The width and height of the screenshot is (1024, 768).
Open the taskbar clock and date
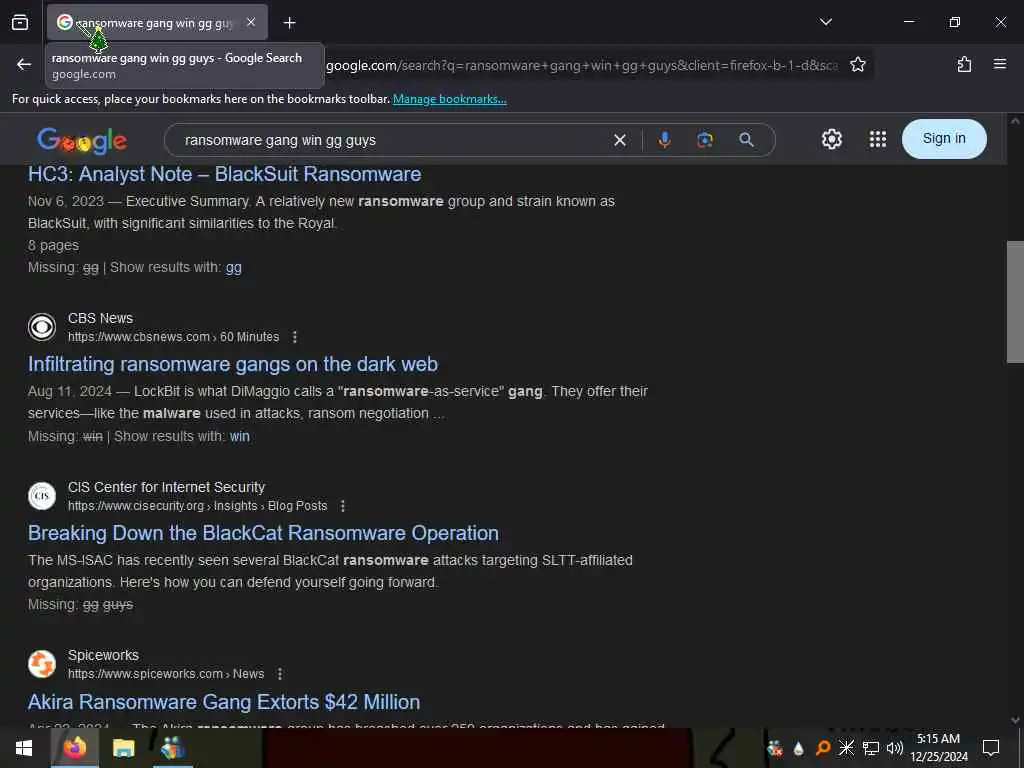(938, 748)
